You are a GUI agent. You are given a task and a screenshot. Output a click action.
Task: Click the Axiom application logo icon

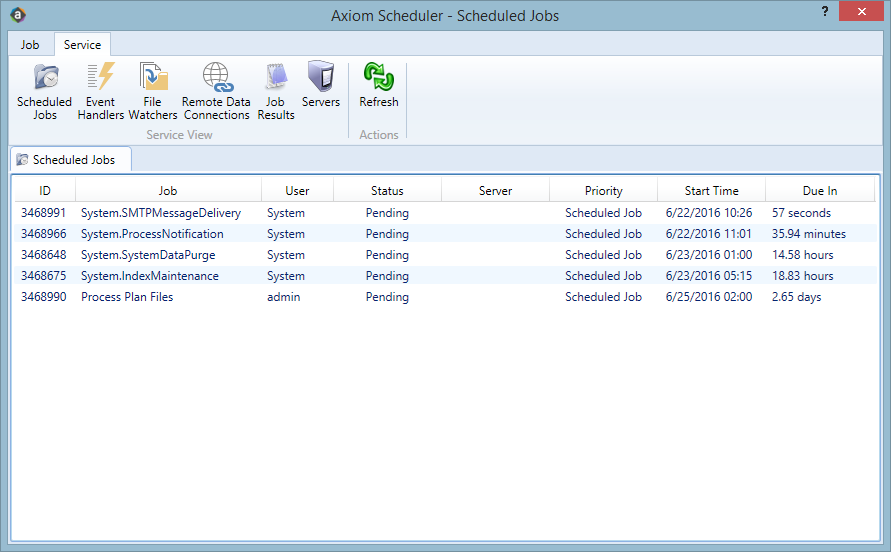[x=18, y=15]
